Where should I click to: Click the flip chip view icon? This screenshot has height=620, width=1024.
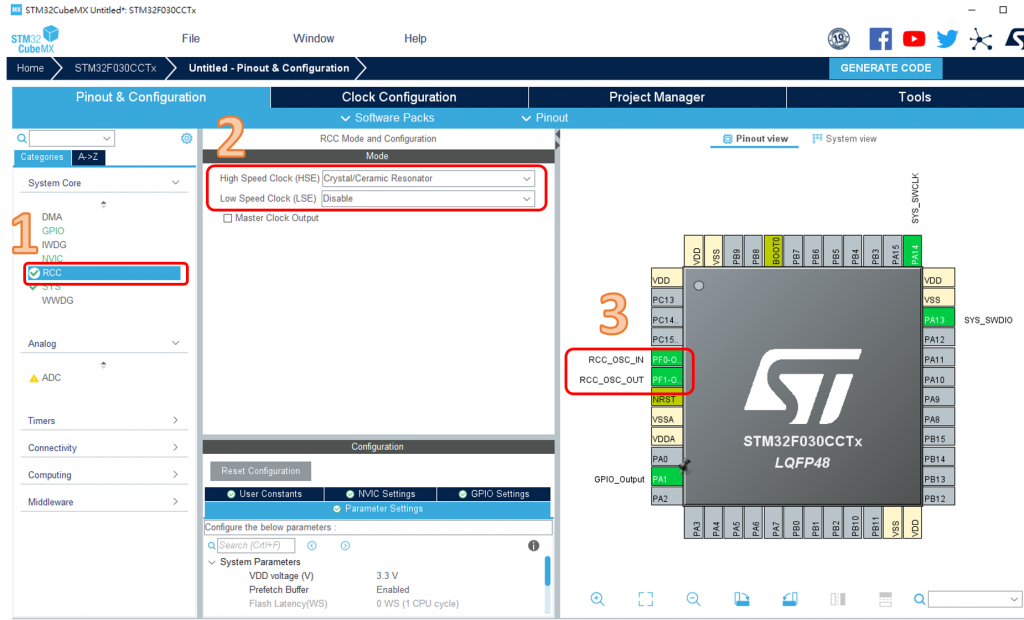(x=838, y=599)
